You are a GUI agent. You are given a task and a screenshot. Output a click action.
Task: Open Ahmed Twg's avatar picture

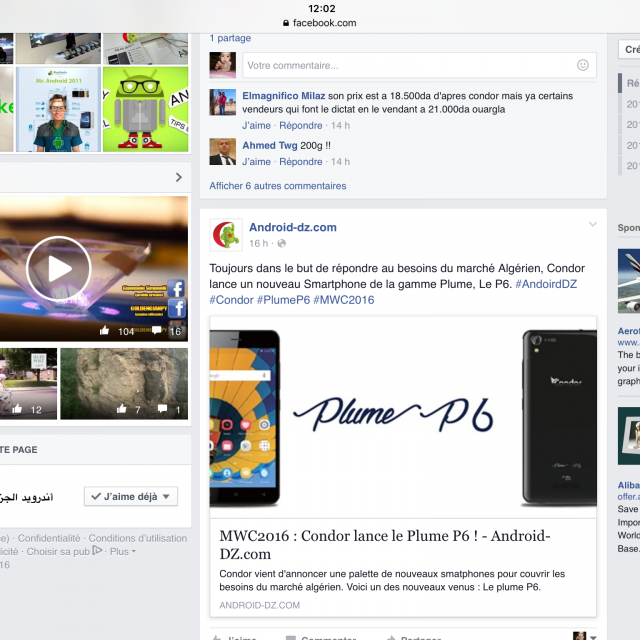pos(223,152)
